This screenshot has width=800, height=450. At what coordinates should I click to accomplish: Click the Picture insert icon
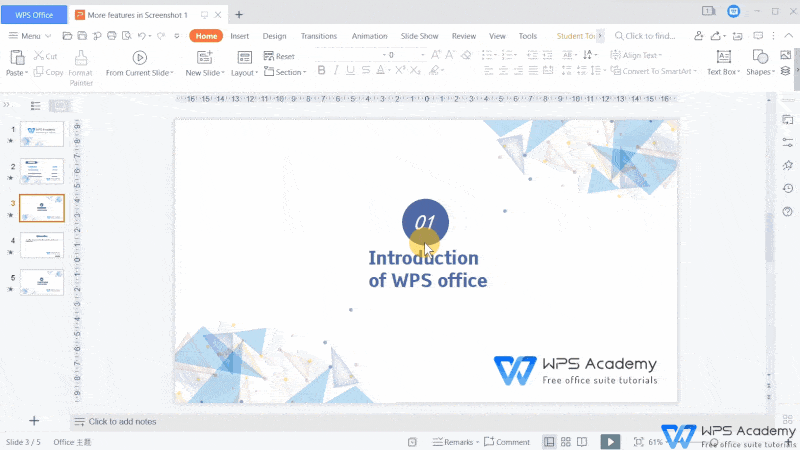click(786, 55)
